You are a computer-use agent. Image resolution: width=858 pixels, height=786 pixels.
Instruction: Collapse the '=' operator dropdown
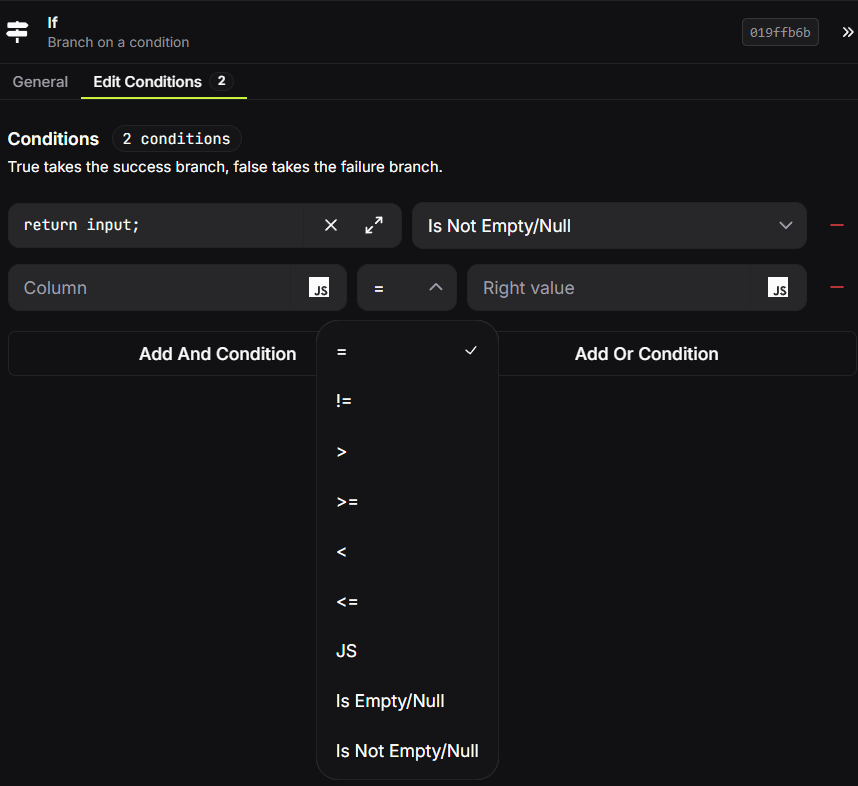tap(407, 287)
